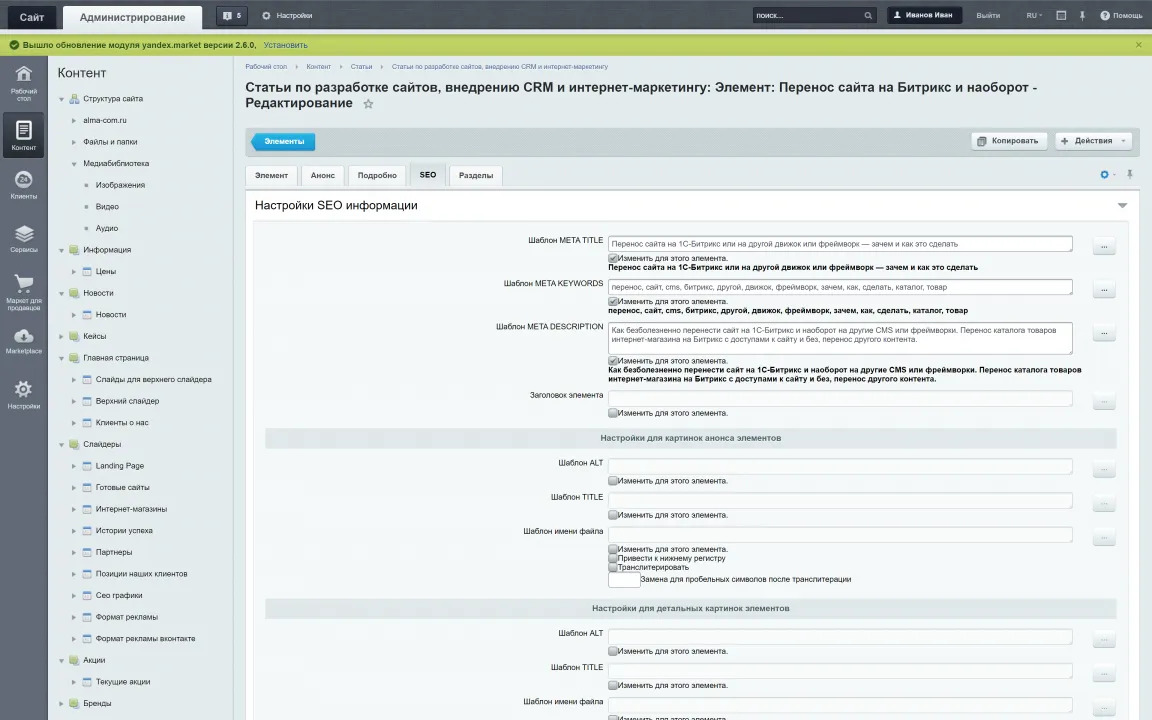This screenshot has height=720, width=1152.
Task: Open Маркет для продавцов cart icon
Action: pos(24,292)
